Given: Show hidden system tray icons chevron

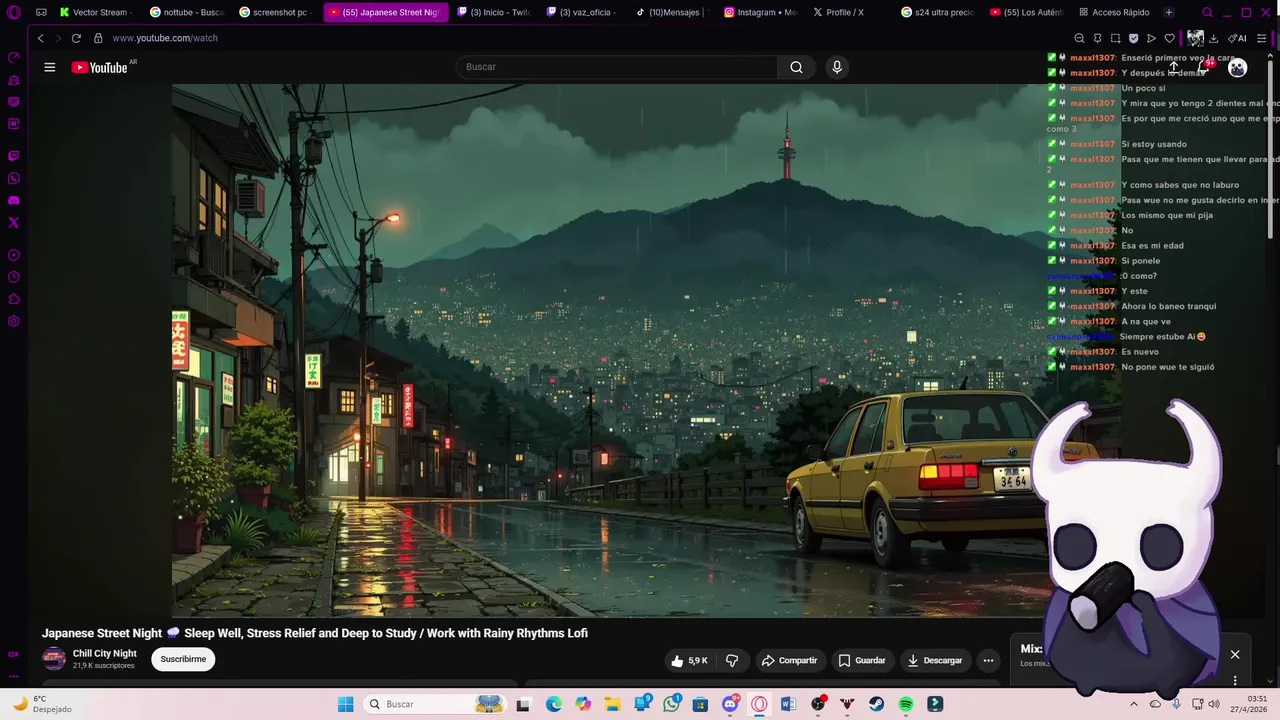Looking at the screenshot, I should (1133, 704).
